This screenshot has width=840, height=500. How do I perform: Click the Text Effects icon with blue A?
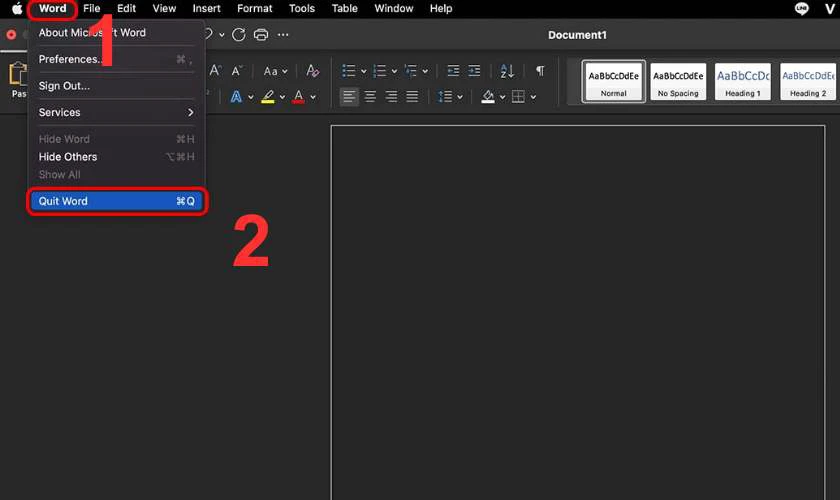[236, 97]
